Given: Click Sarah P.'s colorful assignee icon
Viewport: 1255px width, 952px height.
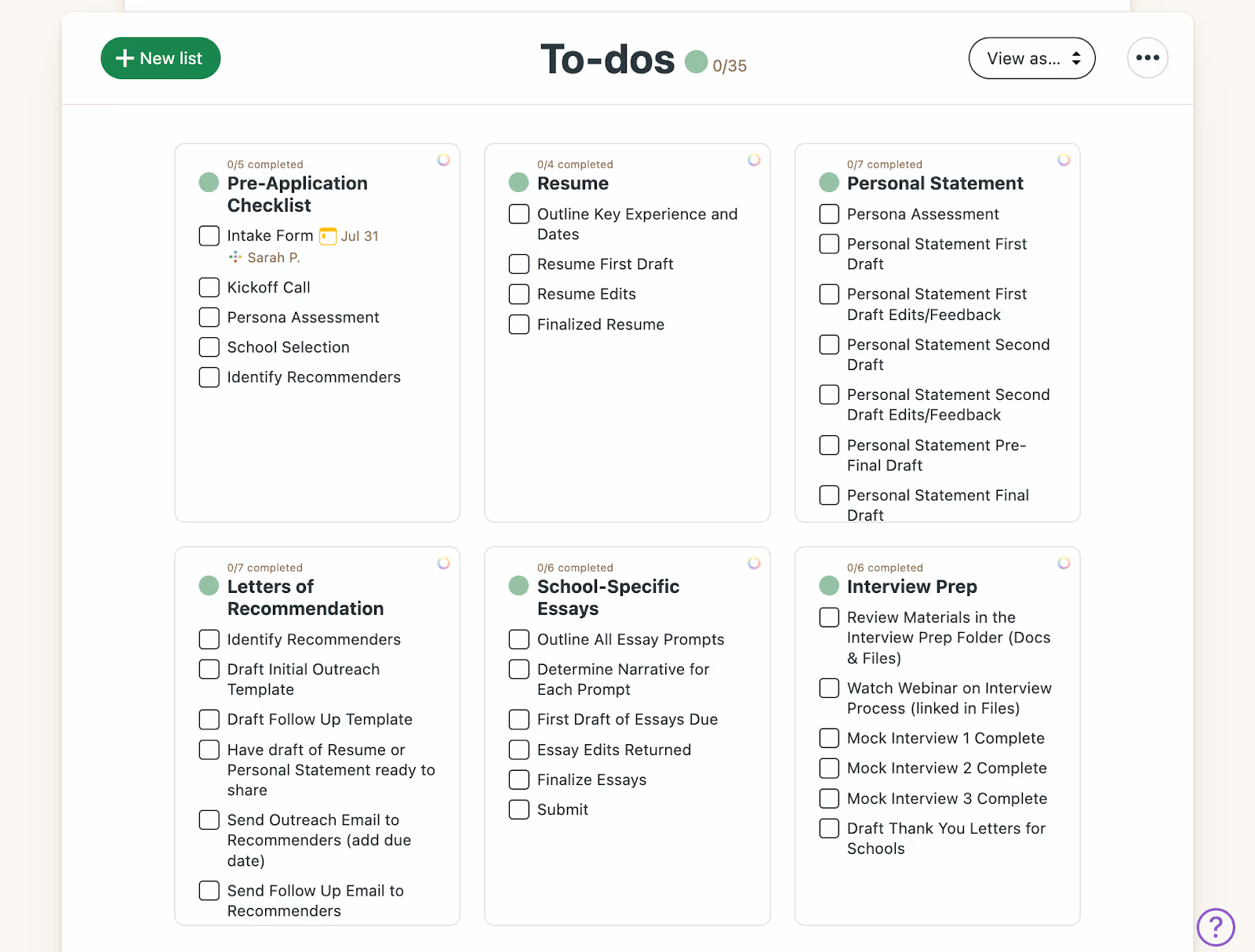Looking at the screenshot, I should (x=235, y=257).
